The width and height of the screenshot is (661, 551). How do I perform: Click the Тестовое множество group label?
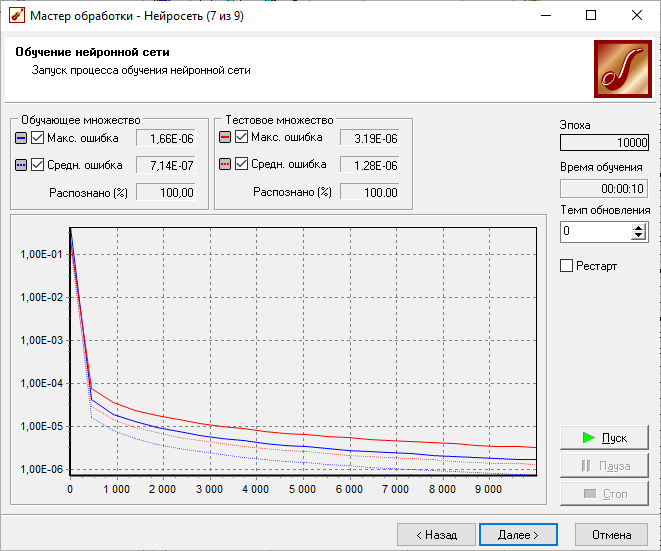pos(279,120)
